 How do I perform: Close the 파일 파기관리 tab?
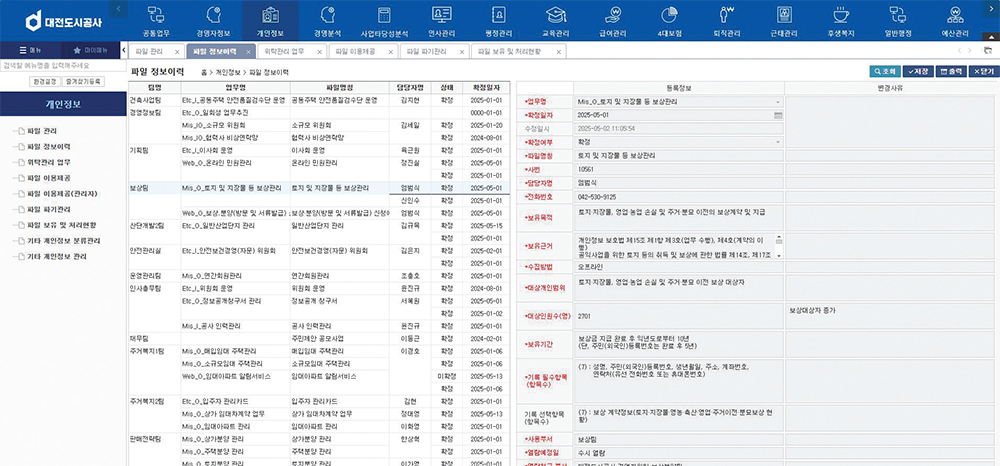[x=462, y=51]
